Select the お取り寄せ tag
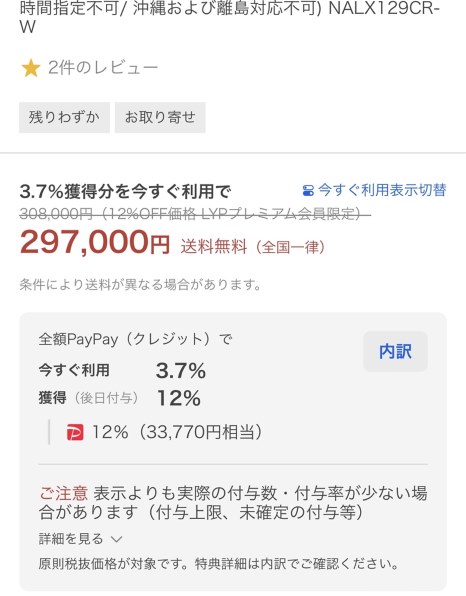The height and width of the screenshot is (596, 466). 160,117
